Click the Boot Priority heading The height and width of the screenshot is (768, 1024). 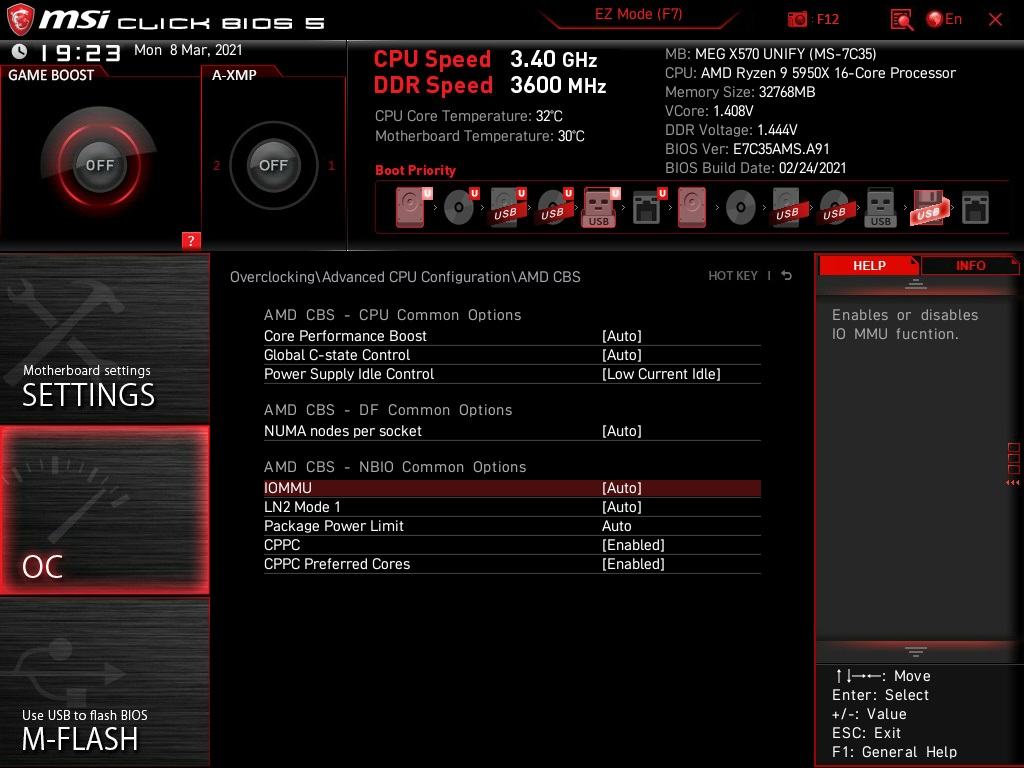pyautogui.click(x=415, y=170)
